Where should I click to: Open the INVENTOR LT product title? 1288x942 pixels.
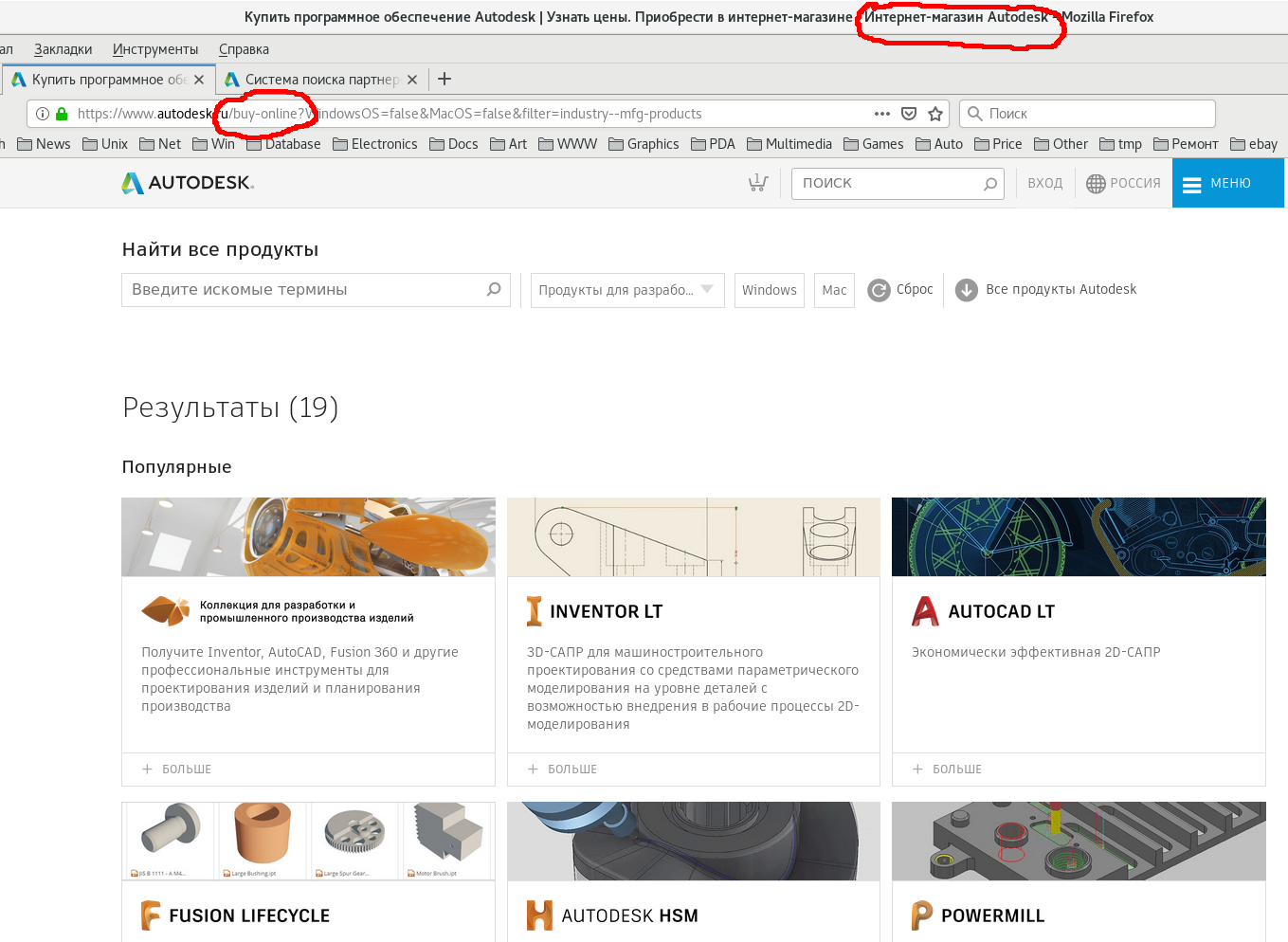pyautogui.click(x=607, y=611)
